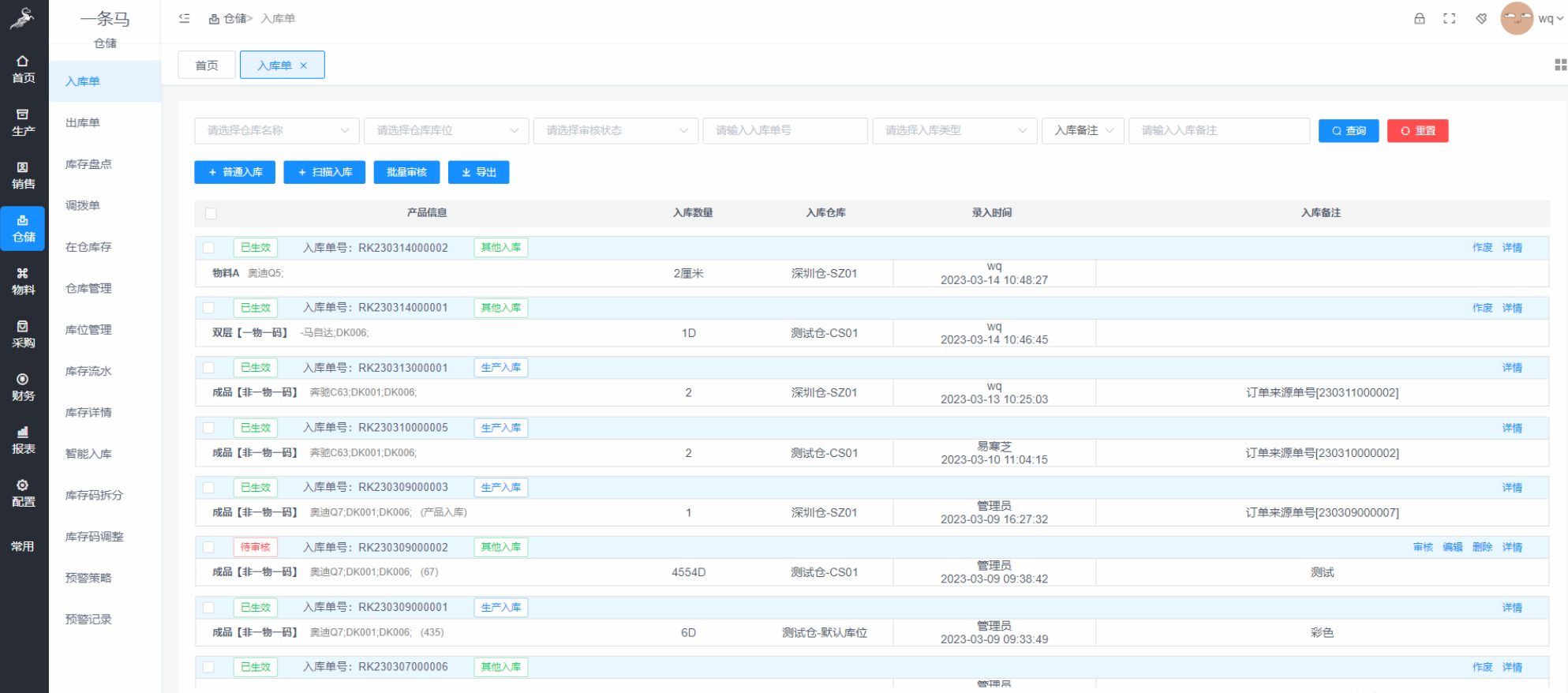Screen dimensions: 1568x693
Task: Switch to the 首页 tab
Action: click(x=207, y=66)
